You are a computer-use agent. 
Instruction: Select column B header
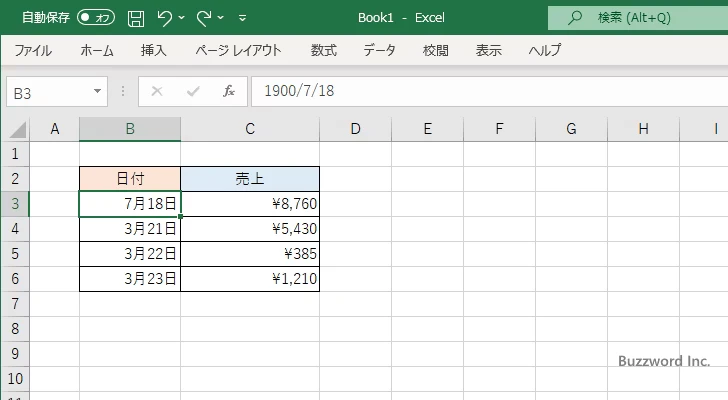pyautogui.click(x=130, y=129)
